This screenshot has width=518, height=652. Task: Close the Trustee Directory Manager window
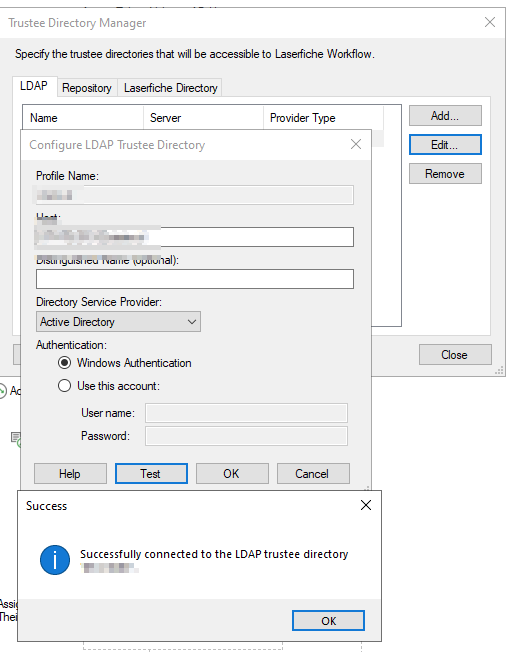coord(490,22)
